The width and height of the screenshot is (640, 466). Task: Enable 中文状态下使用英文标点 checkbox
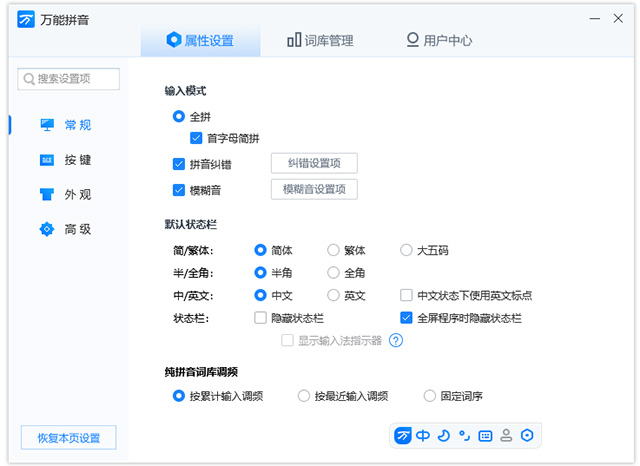(x=406, y=295)
